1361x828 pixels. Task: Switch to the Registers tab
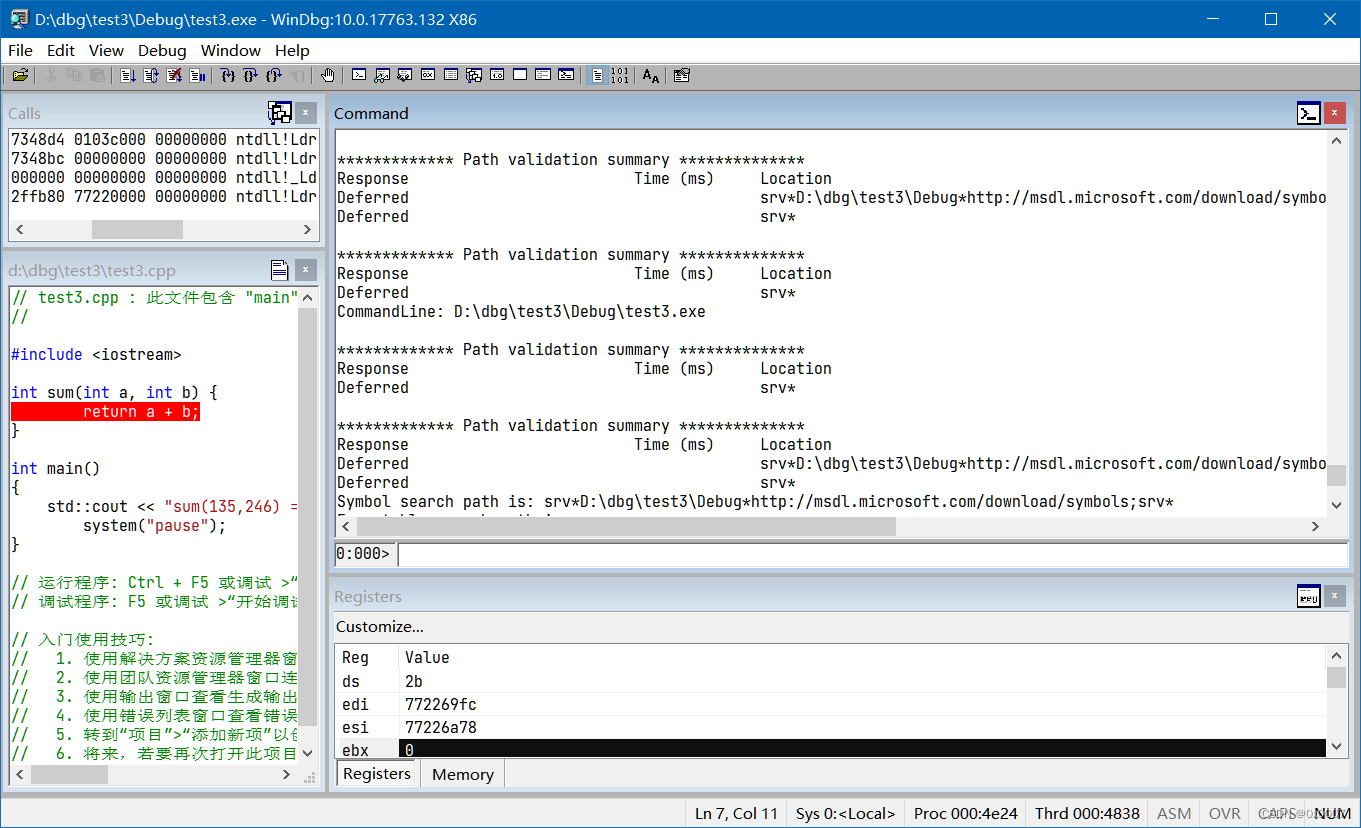tap(377, 774)
